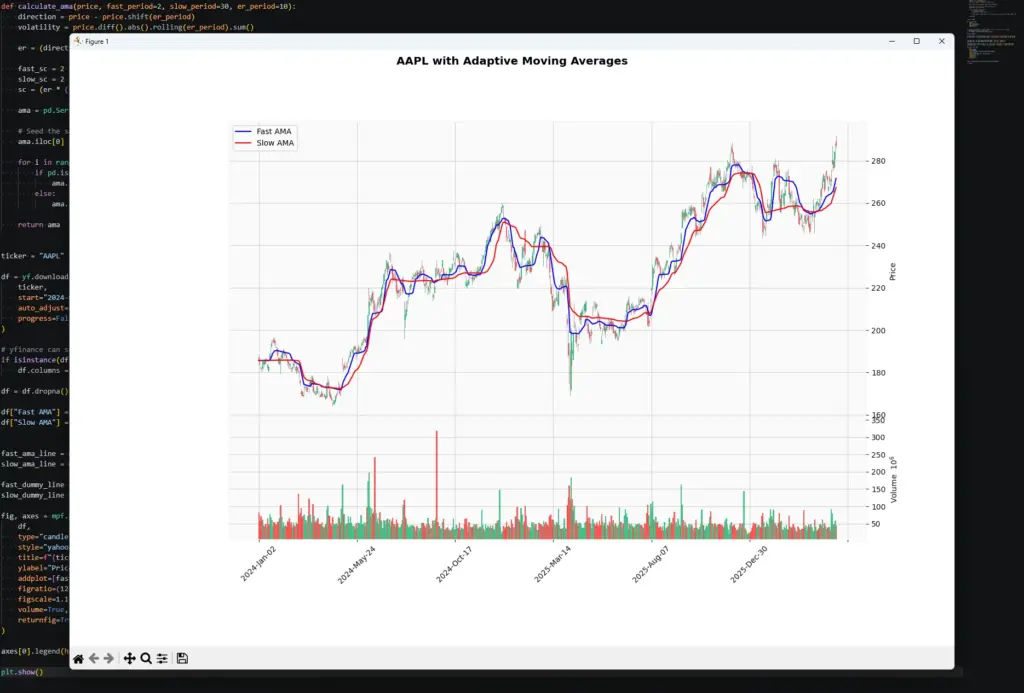
Task: Maximize the Figure 1 window
Action: (x=916, y=41)
